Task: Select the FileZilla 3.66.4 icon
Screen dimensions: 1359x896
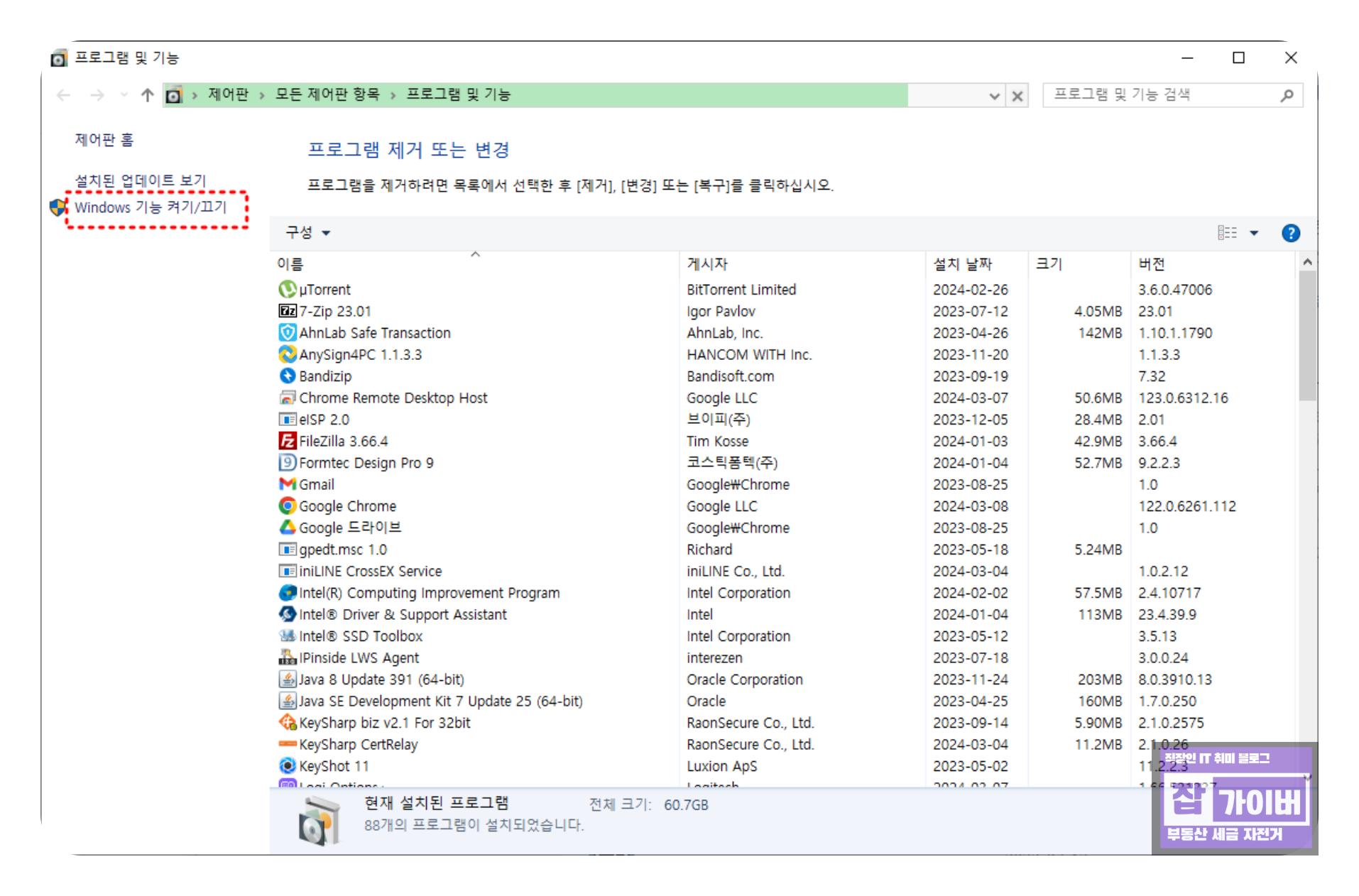Action: [287, 441]
